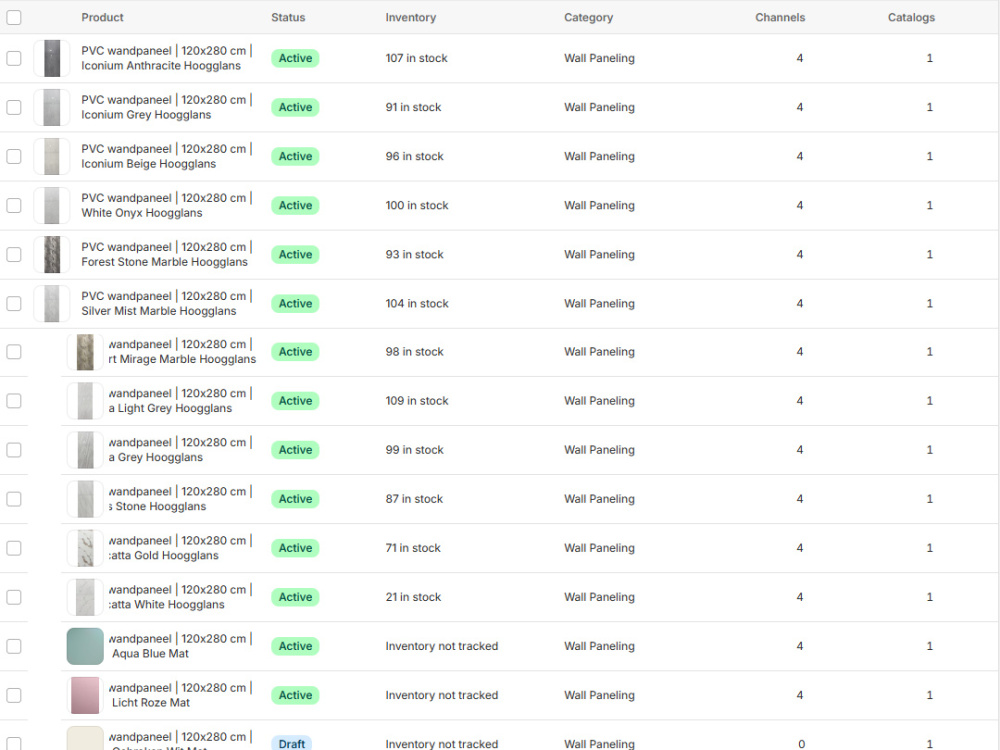Select checkbox for Iconium Grey Hoogglans row

tap(14, 107)
